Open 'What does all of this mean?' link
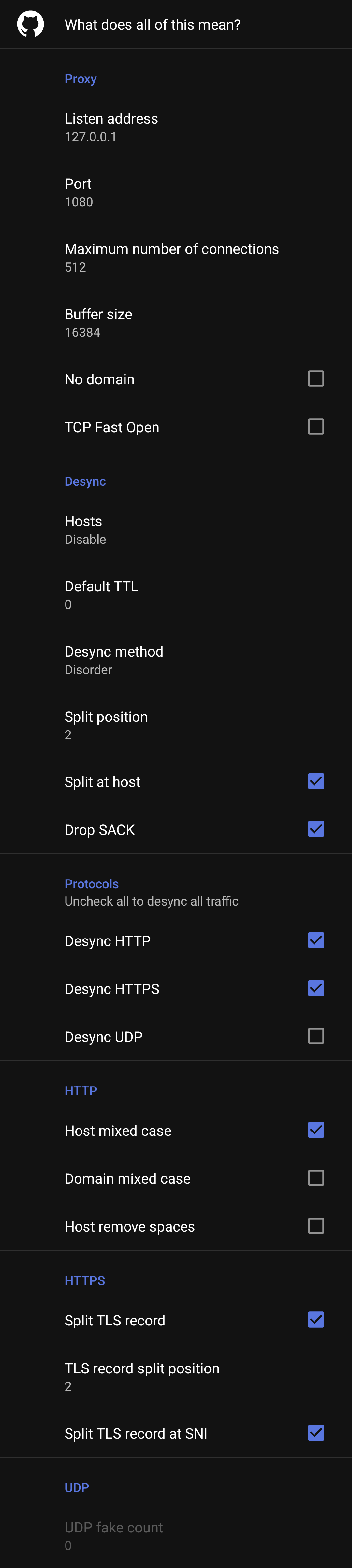The width and height of the screenshot is (352, 1568). click(152, 25)
